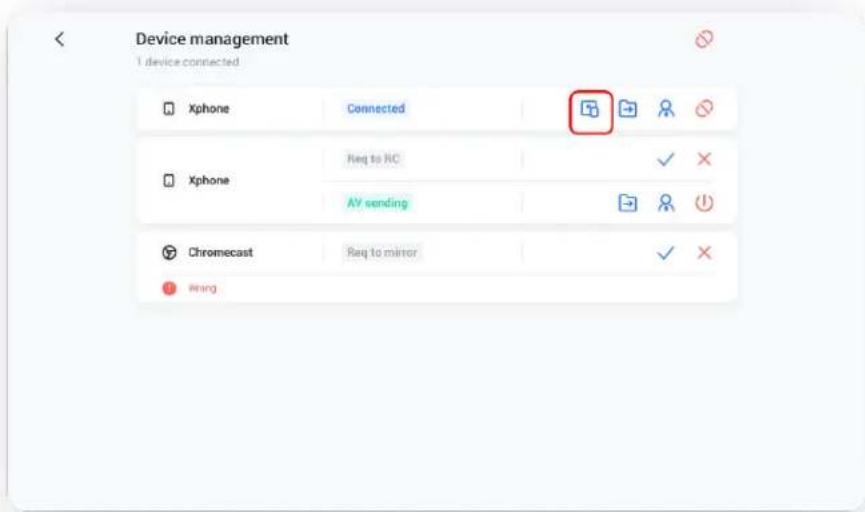865x512 pixels.
Task: Click the Req to mirror label
Action: (x=382, y=253)
